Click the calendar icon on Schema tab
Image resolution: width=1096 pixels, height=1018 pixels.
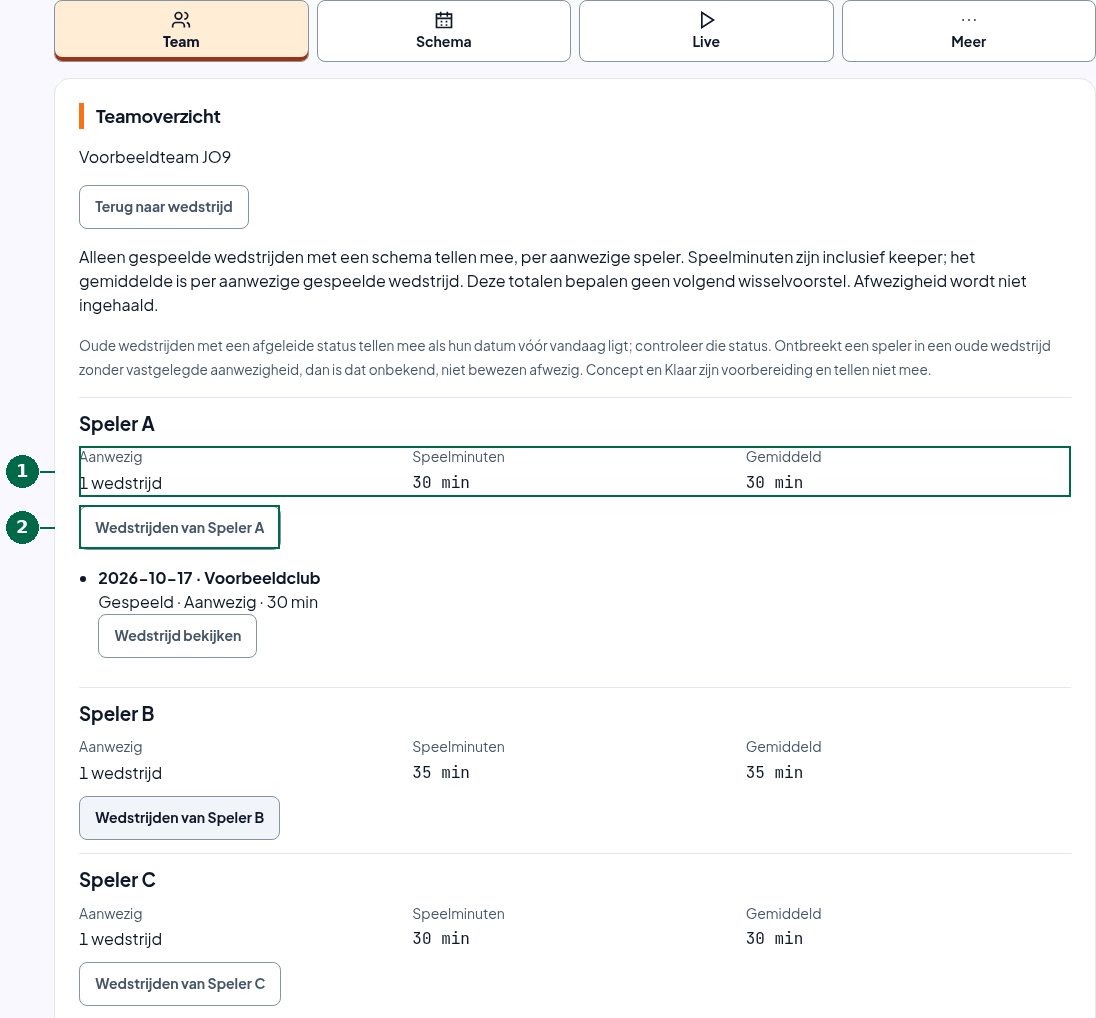click(444, 20)
